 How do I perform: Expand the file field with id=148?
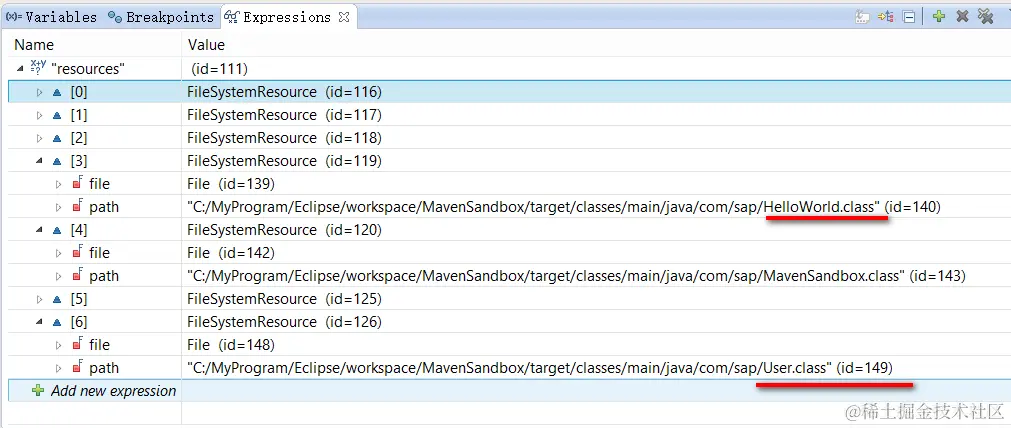tap(59, 345)
